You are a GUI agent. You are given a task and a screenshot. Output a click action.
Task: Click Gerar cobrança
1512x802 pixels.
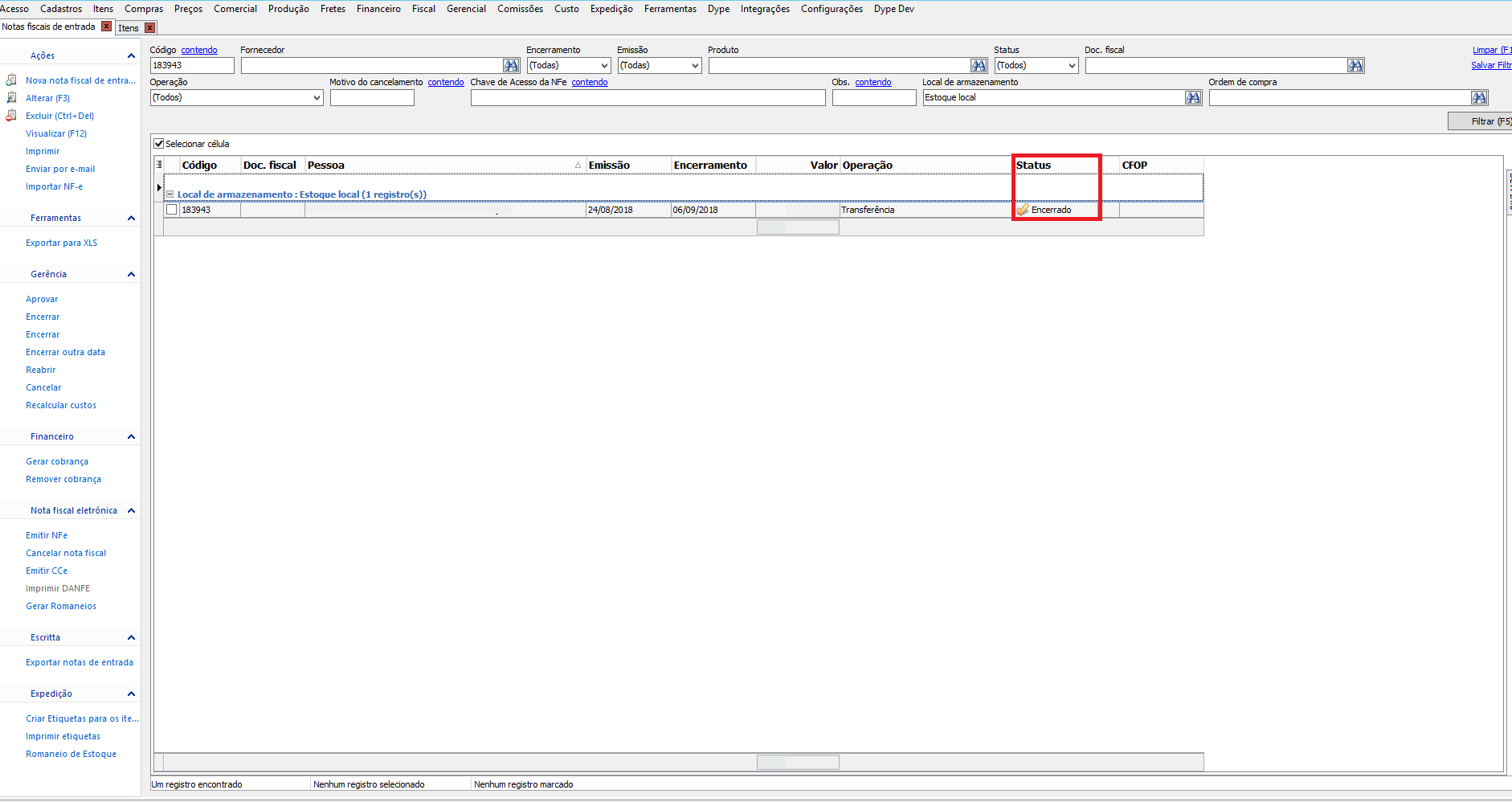(57, 461)
